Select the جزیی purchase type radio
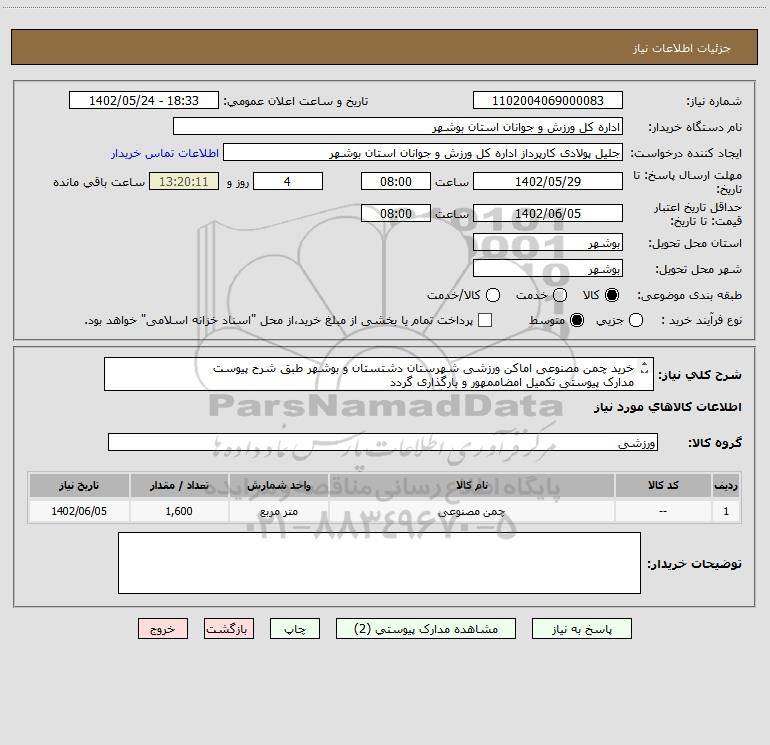770x745 pixels. 636,320
